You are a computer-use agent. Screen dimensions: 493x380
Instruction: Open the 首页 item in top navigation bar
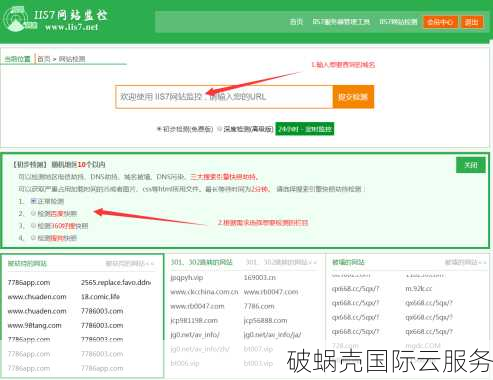[x=296, y=22]
